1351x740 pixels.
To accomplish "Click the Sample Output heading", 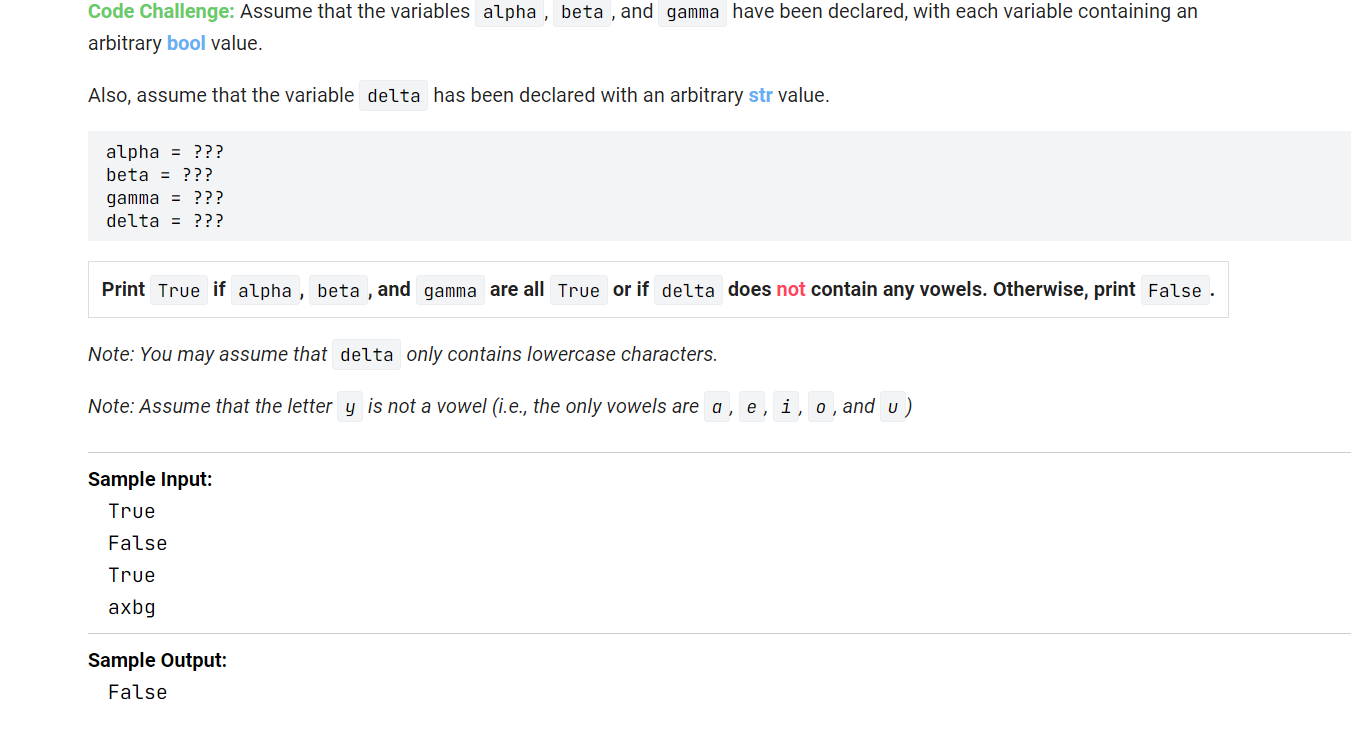I will pyautogui.click(x=157, y=660).
